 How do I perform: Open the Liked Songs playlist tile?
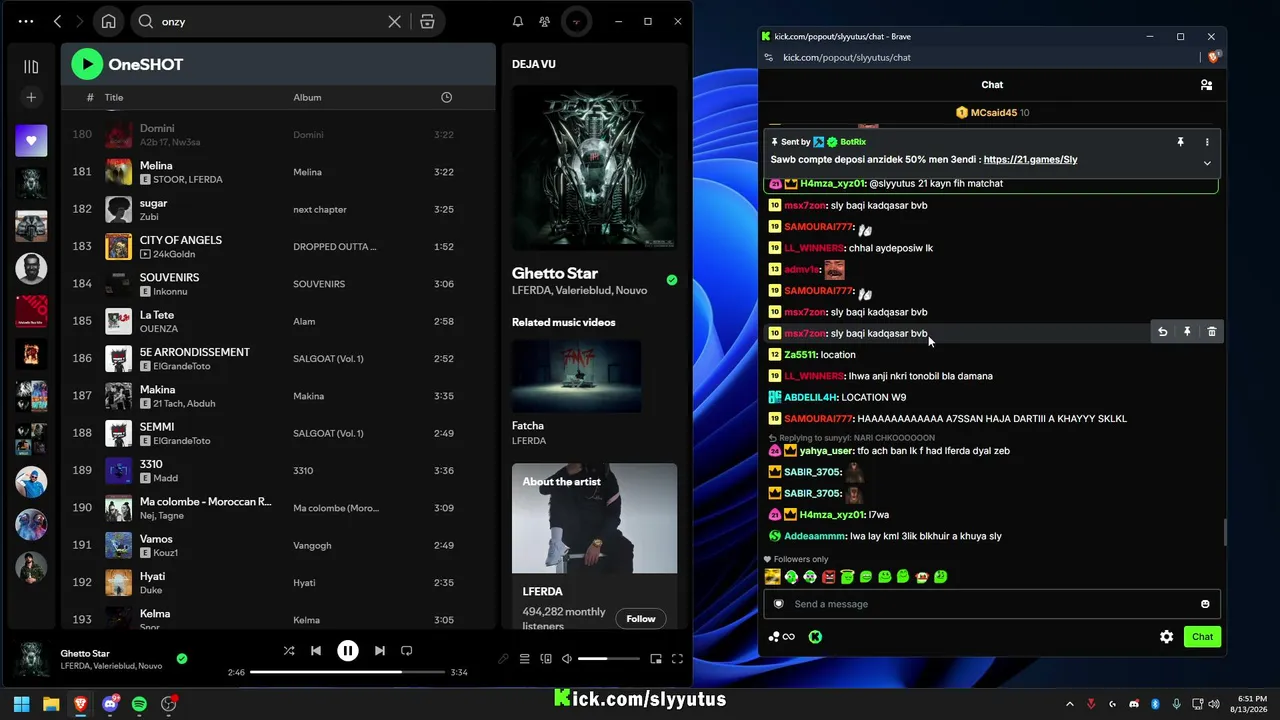(31, 141)
